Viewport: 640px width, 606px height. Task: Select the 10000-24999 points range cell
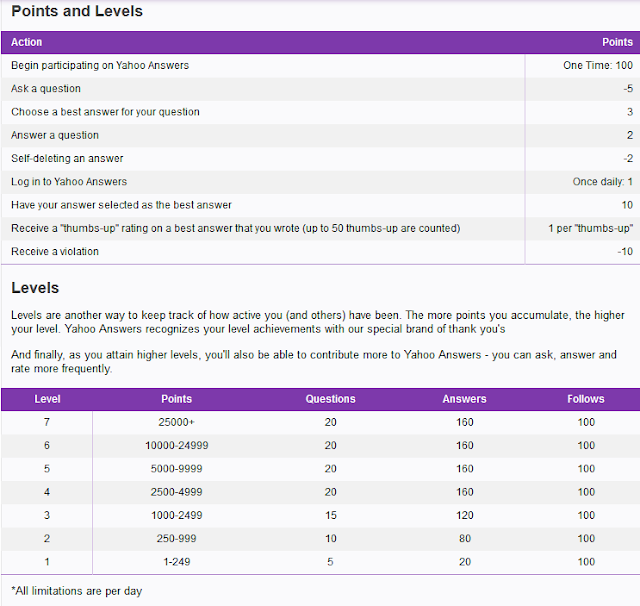point(176,446)
